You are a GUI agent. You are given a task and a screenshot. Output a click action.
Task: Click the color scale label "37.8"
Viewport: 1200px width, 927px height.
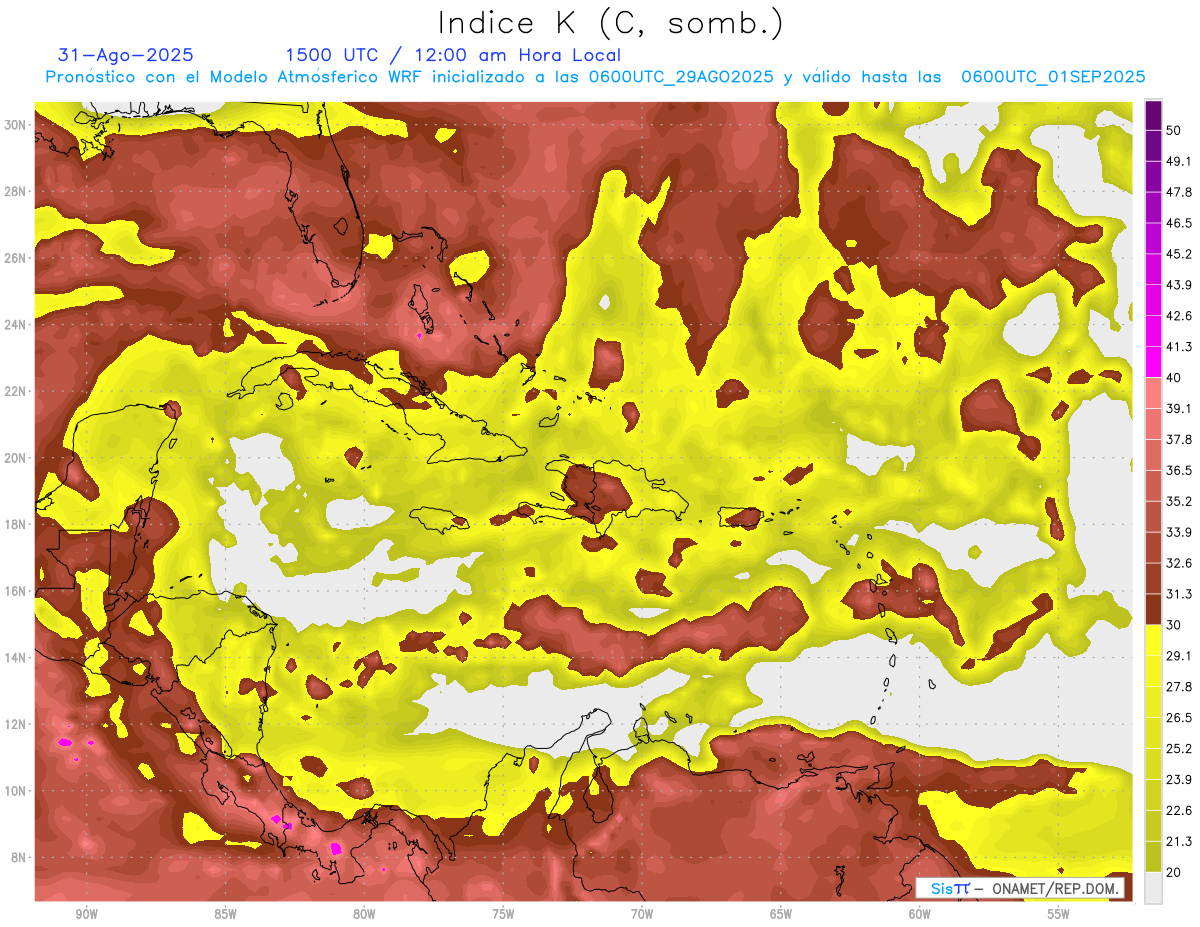pyautogui.click(x=1179, y=439)
